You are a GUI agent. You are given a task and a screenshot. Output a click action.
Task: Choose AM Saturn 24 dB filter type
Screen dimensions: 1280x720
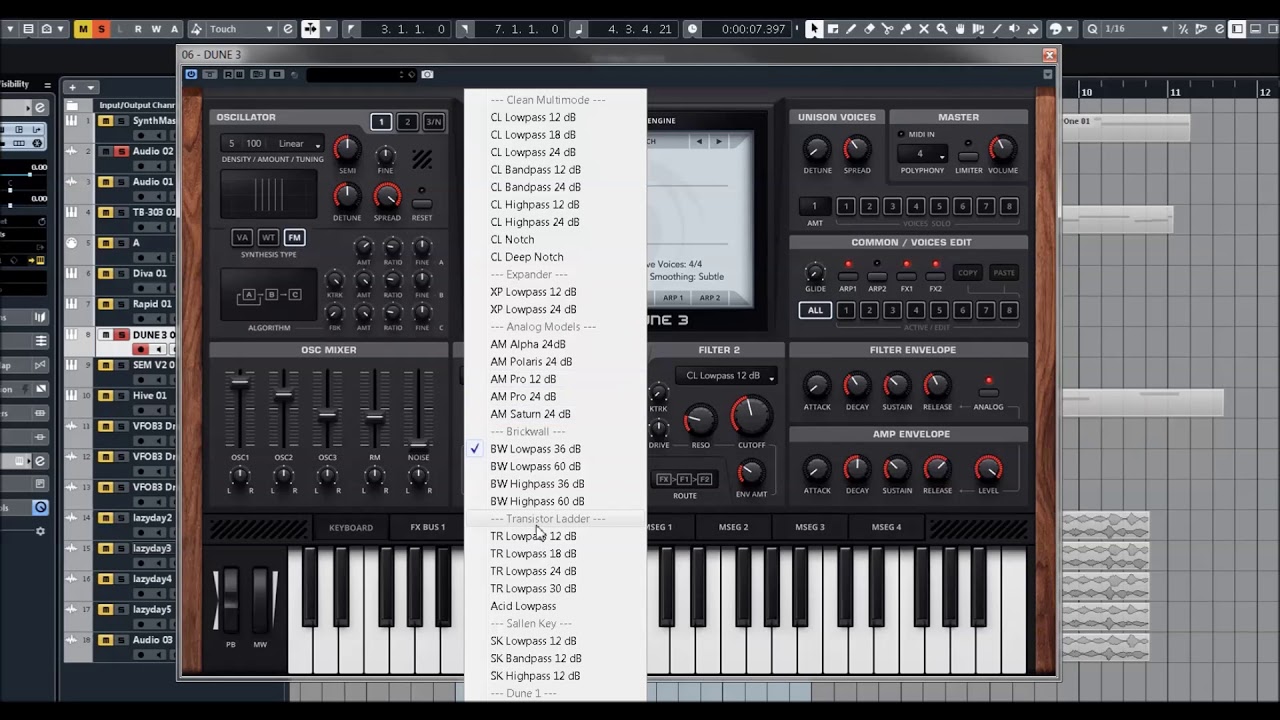531,414
